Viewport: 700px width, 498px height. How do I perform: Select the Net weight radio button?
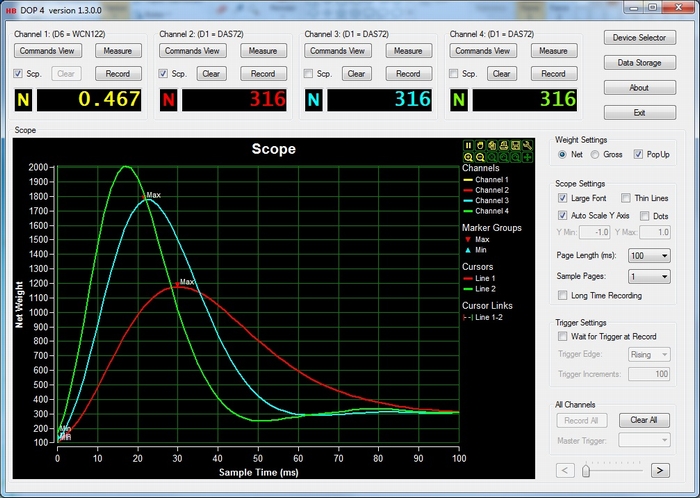562,154
